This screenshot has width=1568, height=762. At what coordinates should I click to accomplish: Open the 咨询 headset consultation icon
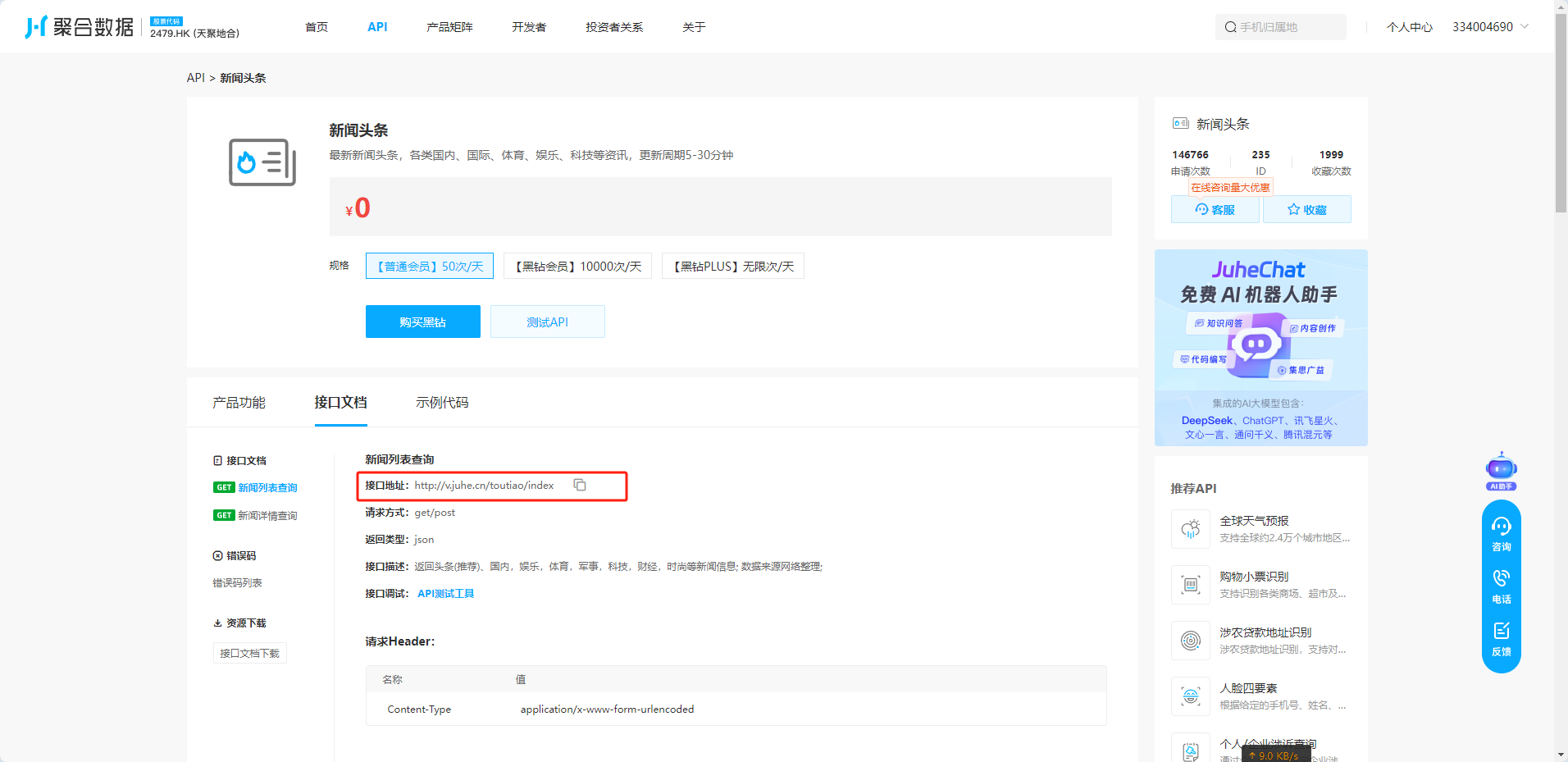[1501, 534]
